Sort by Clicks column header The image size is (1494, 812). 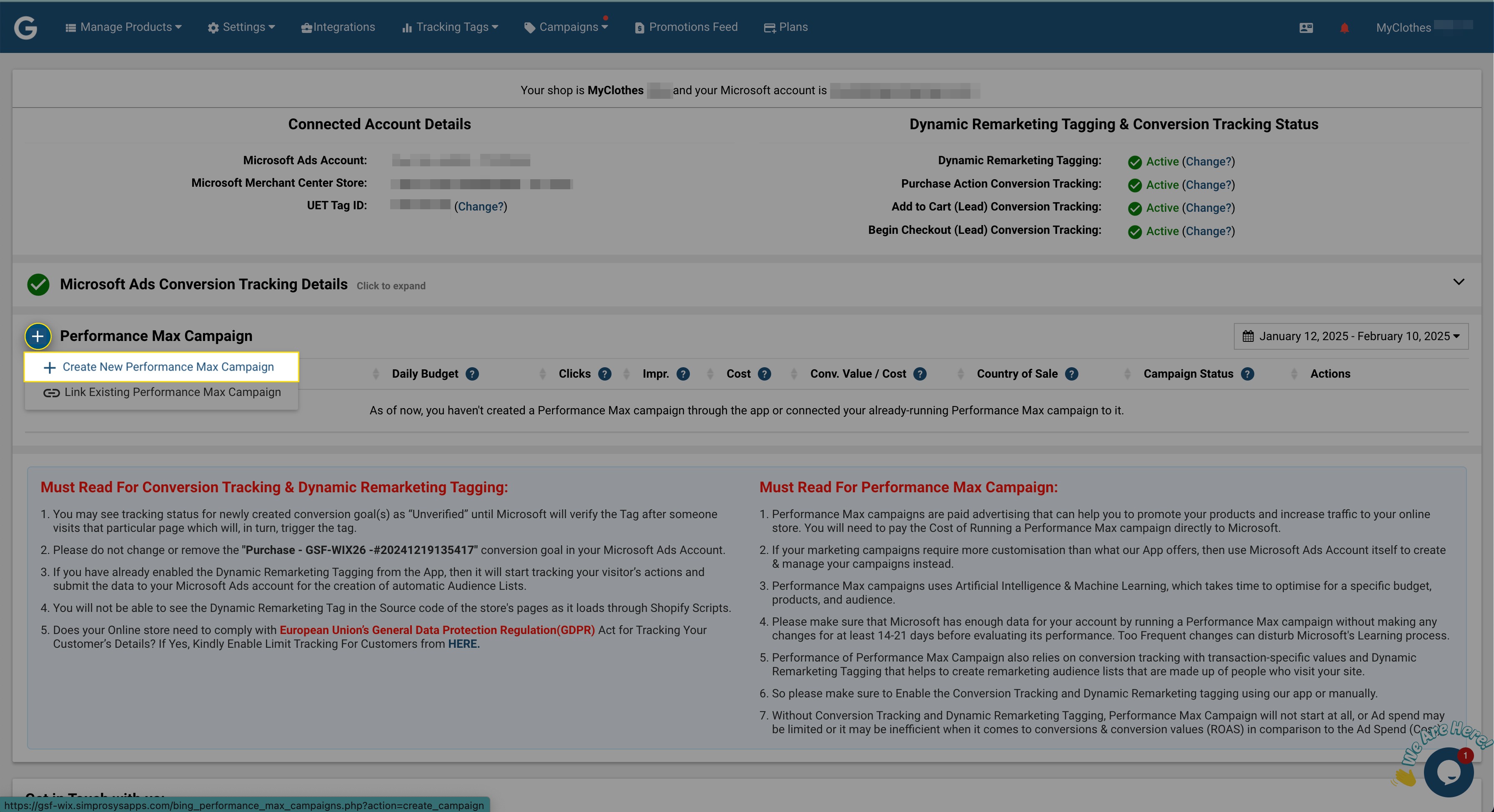point(574,374)
